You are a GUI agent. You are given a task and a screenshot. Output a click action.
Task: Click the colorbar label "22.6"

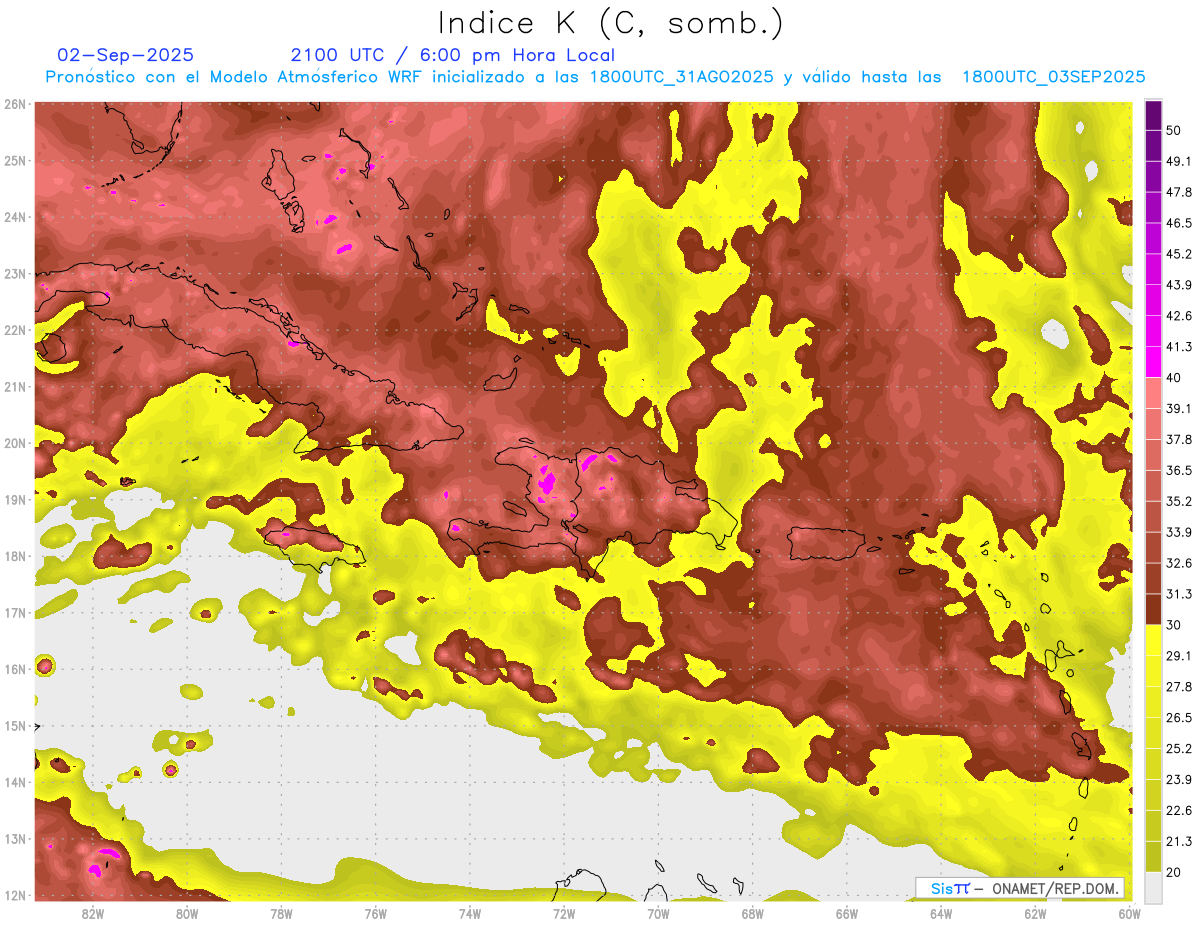1178,811
